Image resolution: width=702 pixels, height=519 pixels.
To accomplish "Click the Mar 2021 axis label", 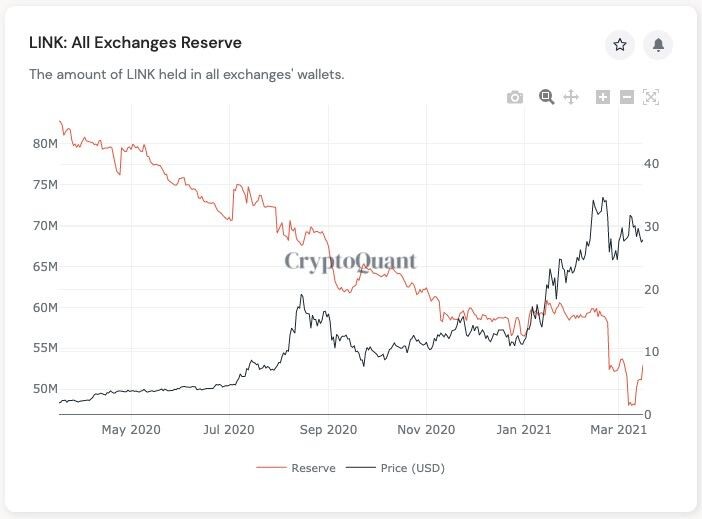I will point(618,430).
